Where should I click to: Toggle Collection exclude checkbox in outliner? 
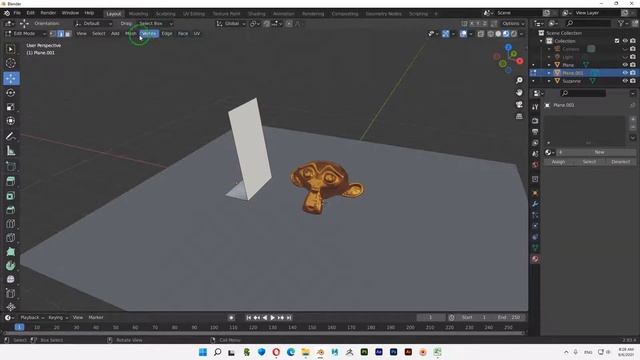[x=617, y=41]
